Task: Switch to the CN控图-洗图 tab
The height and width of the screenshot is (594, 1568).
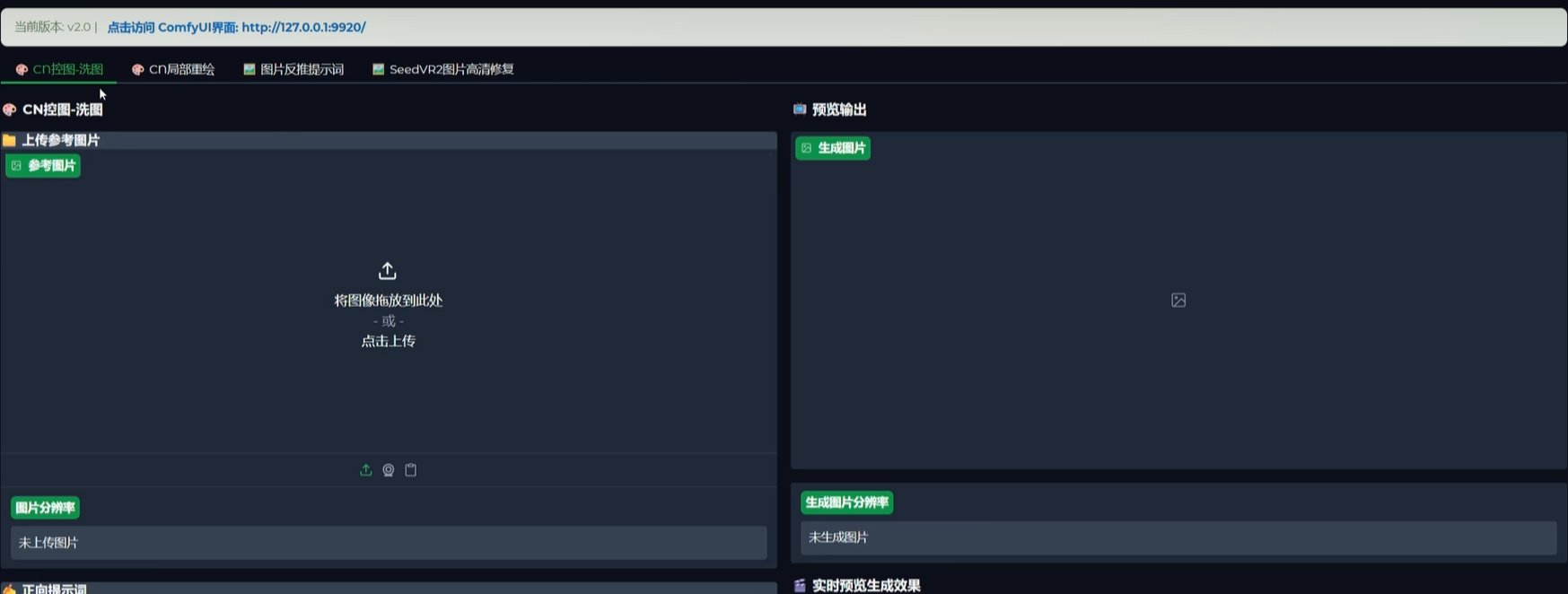Action: [x=59, y=69]
